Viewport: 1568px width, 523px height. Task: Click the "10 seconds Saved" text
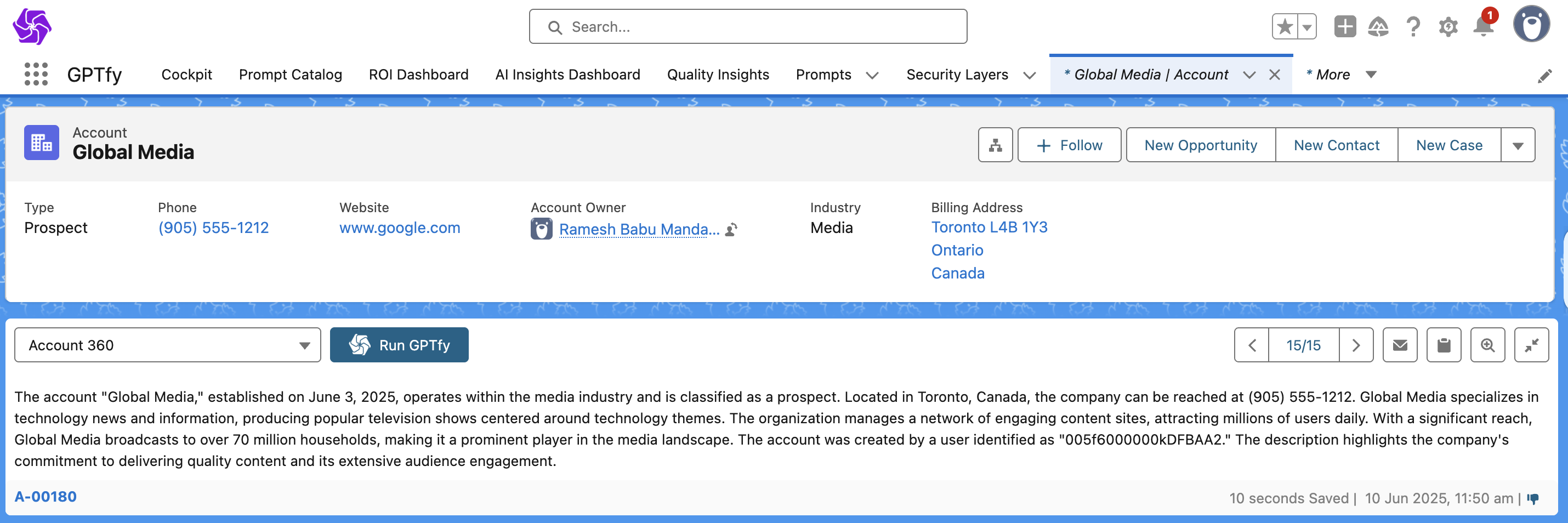click(x=1288, y=499)
